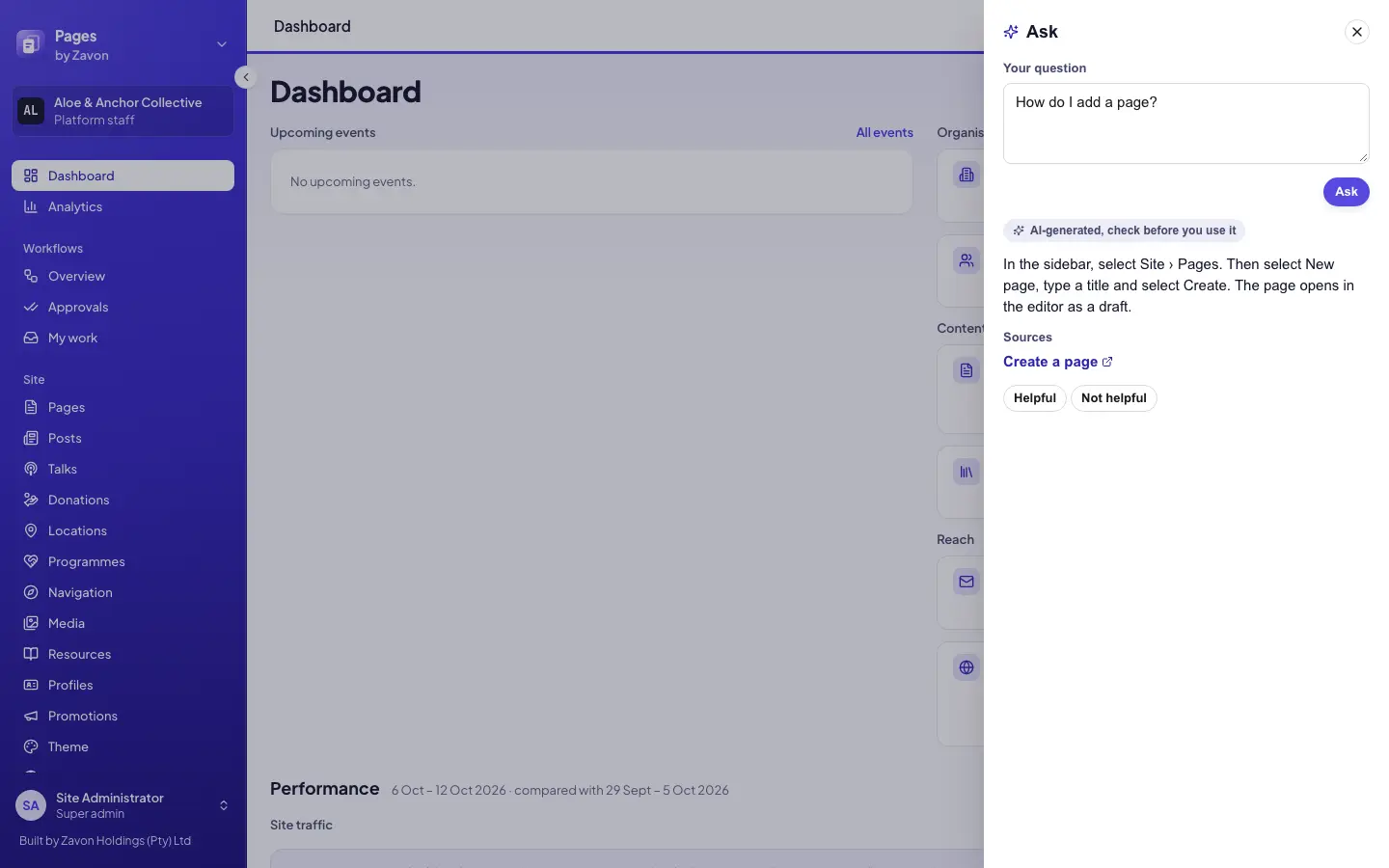Click the Dashboard grid icon in sidebar
The height and width of the screenshot is (868, 1389).
[31, 176]
